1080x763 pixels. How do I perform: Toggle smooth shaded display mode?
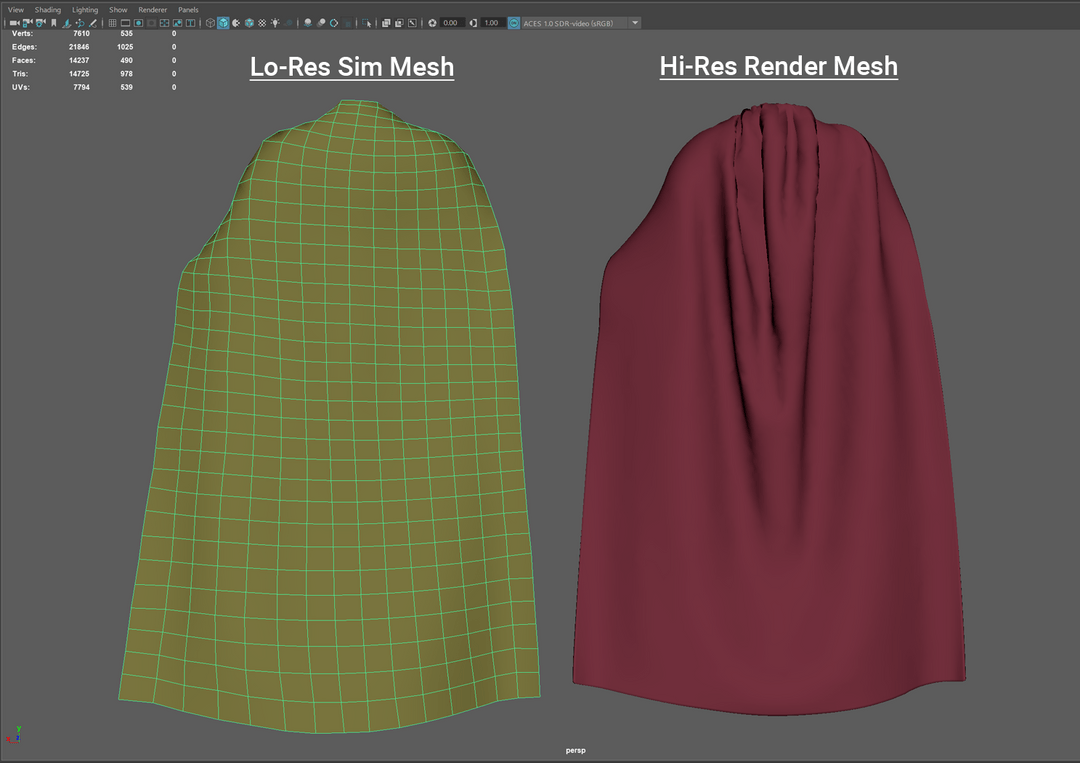(224, 22)
